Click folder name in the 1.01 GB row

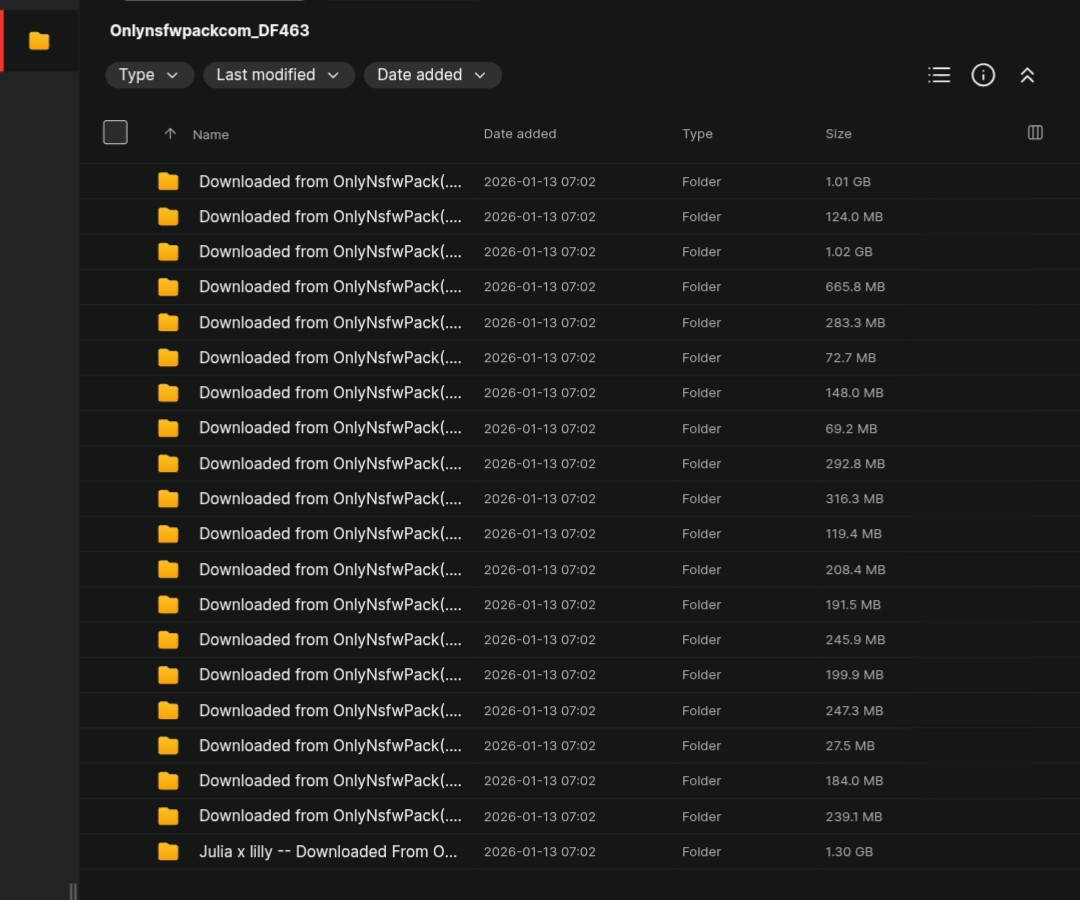point(330,182)
